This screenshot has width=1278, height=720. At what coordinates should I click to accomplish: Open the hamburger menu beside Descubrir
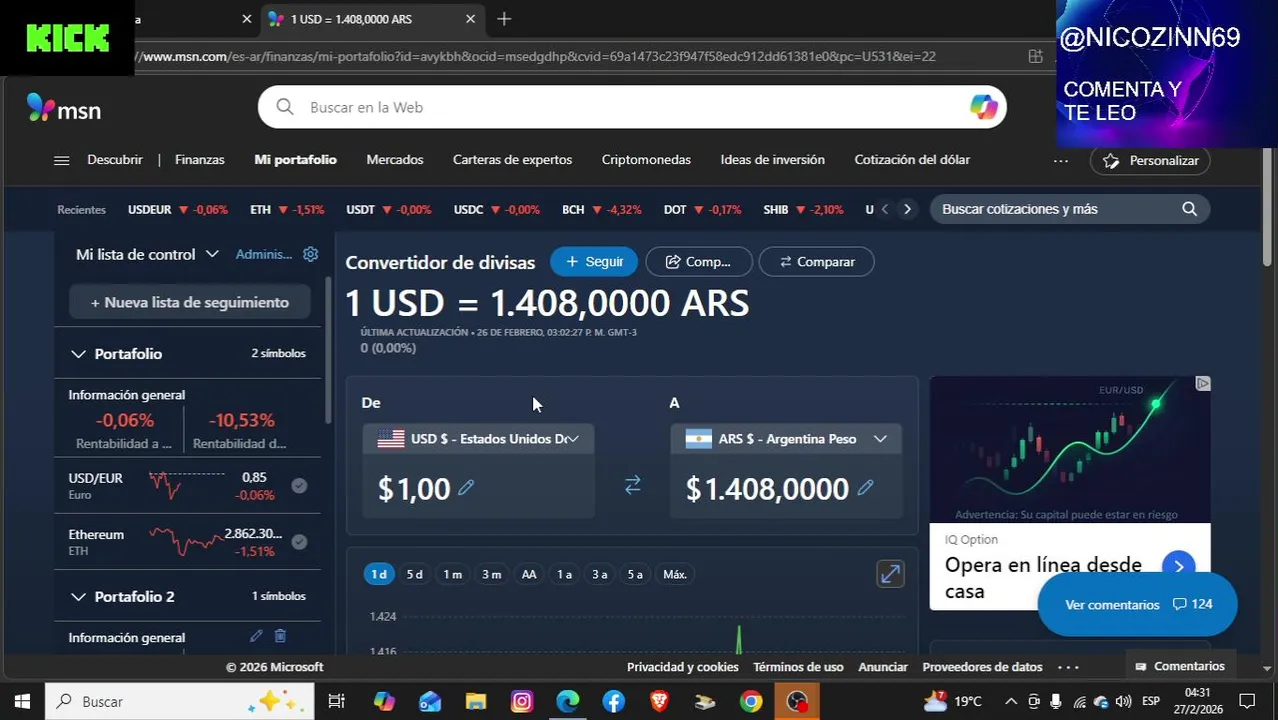pos(61,160)
